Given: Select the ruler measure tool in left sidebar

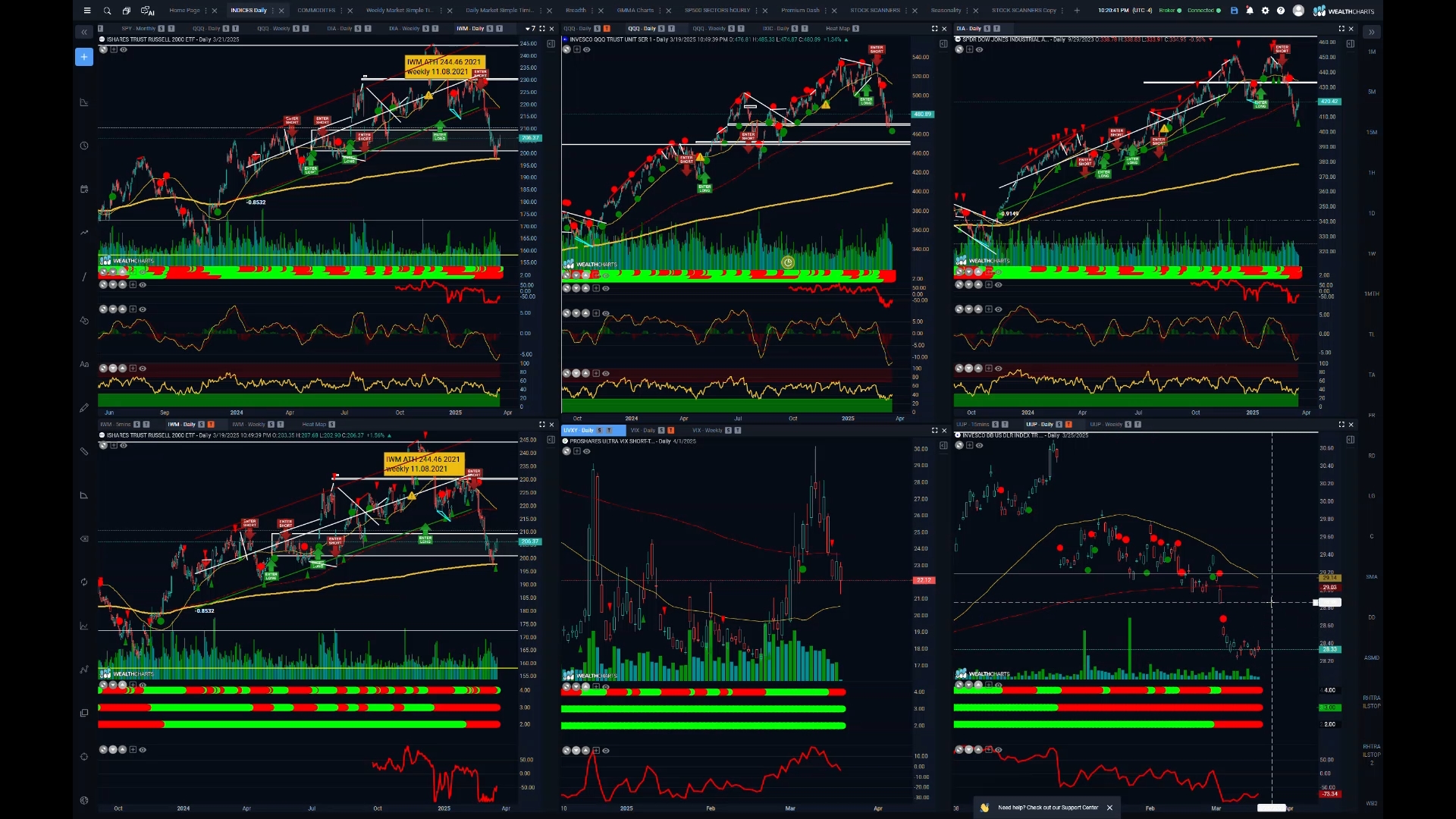Looking at the screenshot, I should pyautogui.click(x=84, y=451).
